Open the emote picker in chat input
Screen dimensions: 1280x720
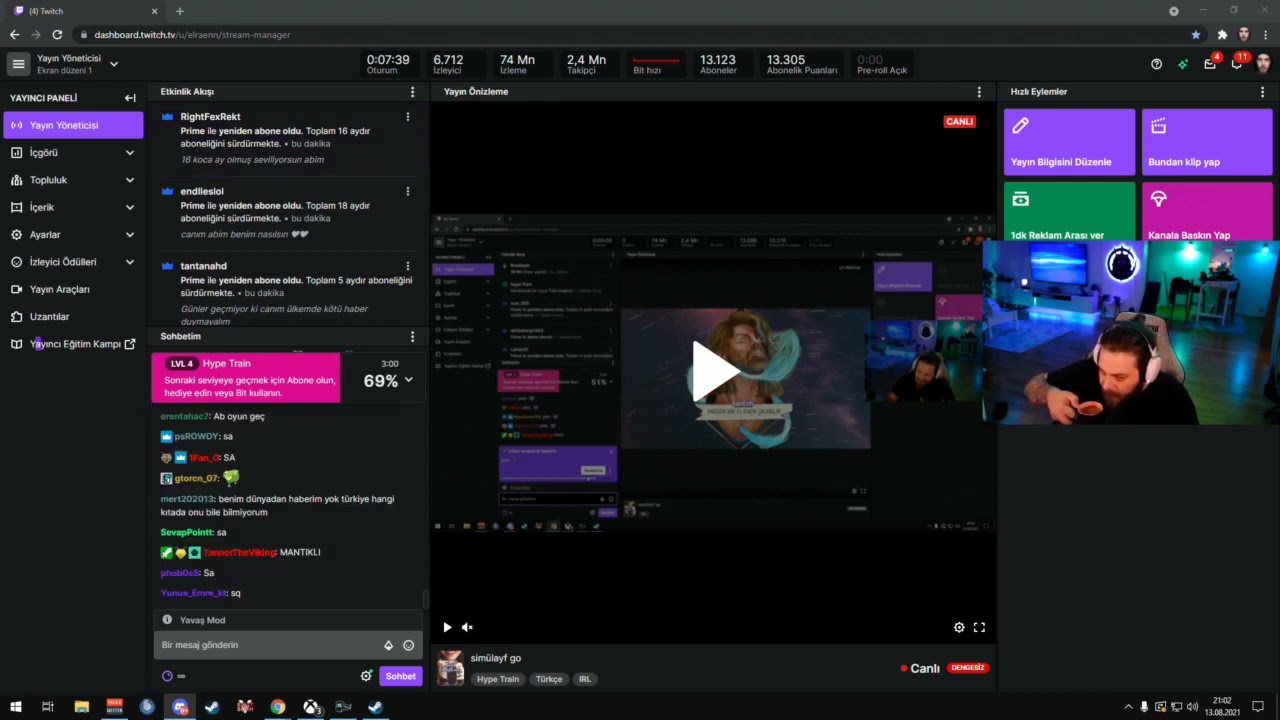click(x=408, y=645)
